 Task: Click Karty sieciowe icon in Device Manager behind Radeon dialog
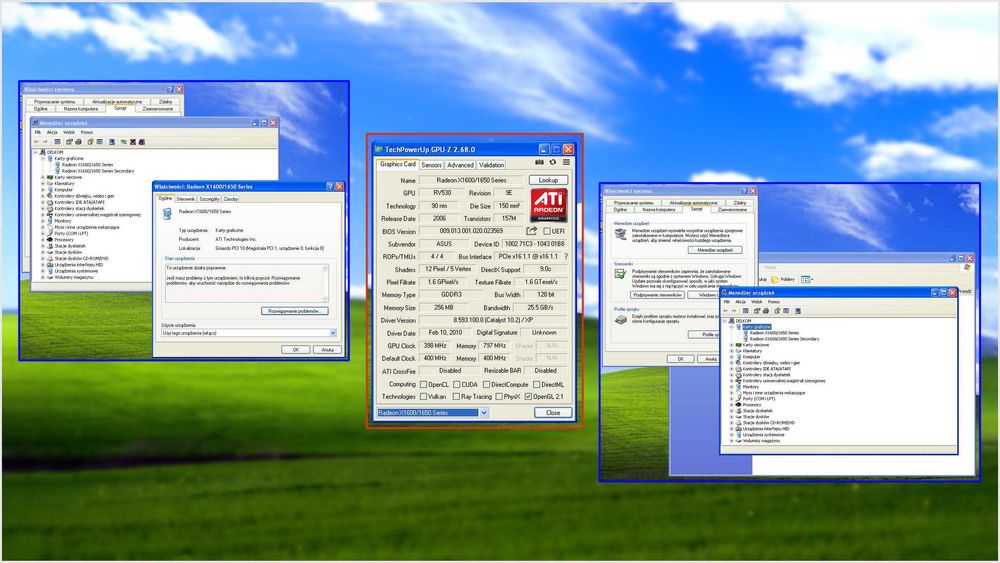coord(50,177)
